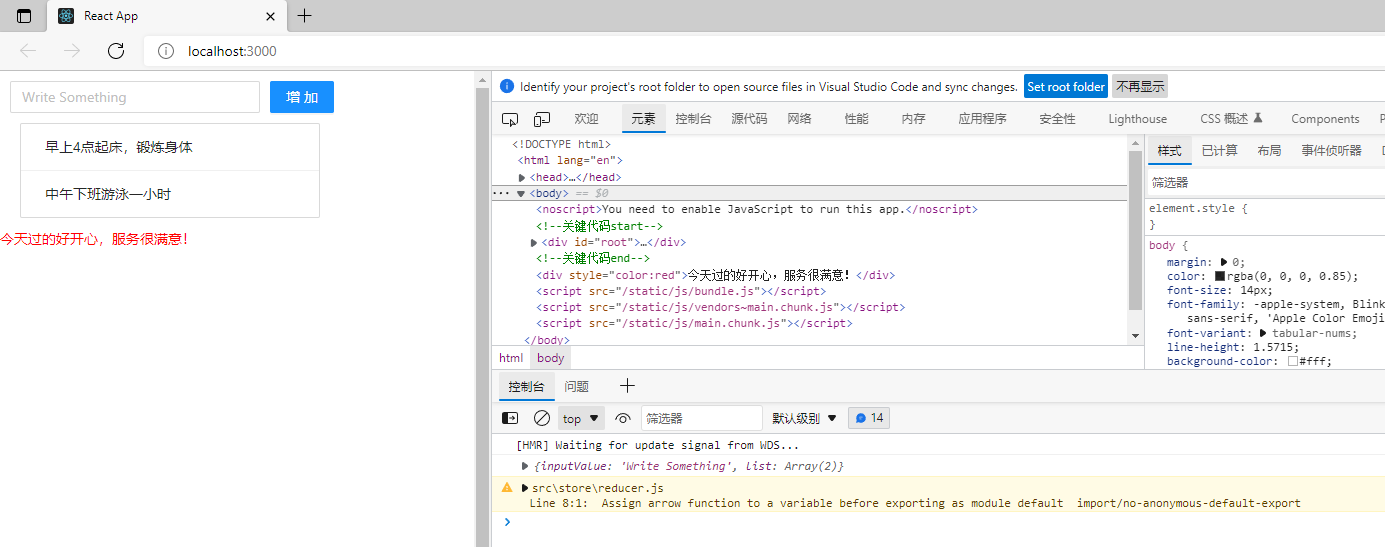Select the 元素 tab
Image resolution: width=1385 pixels, height=547 pixels.
pos(643,119)
